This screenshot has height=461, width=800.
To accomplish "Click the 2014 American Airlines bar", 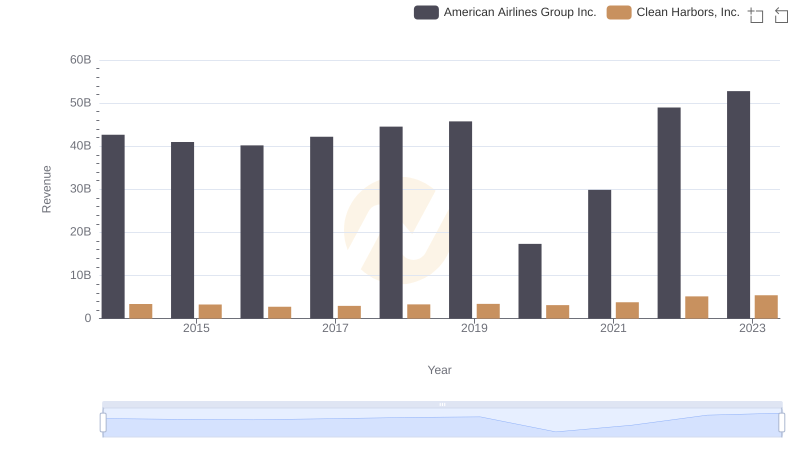I will click(113, 226).
